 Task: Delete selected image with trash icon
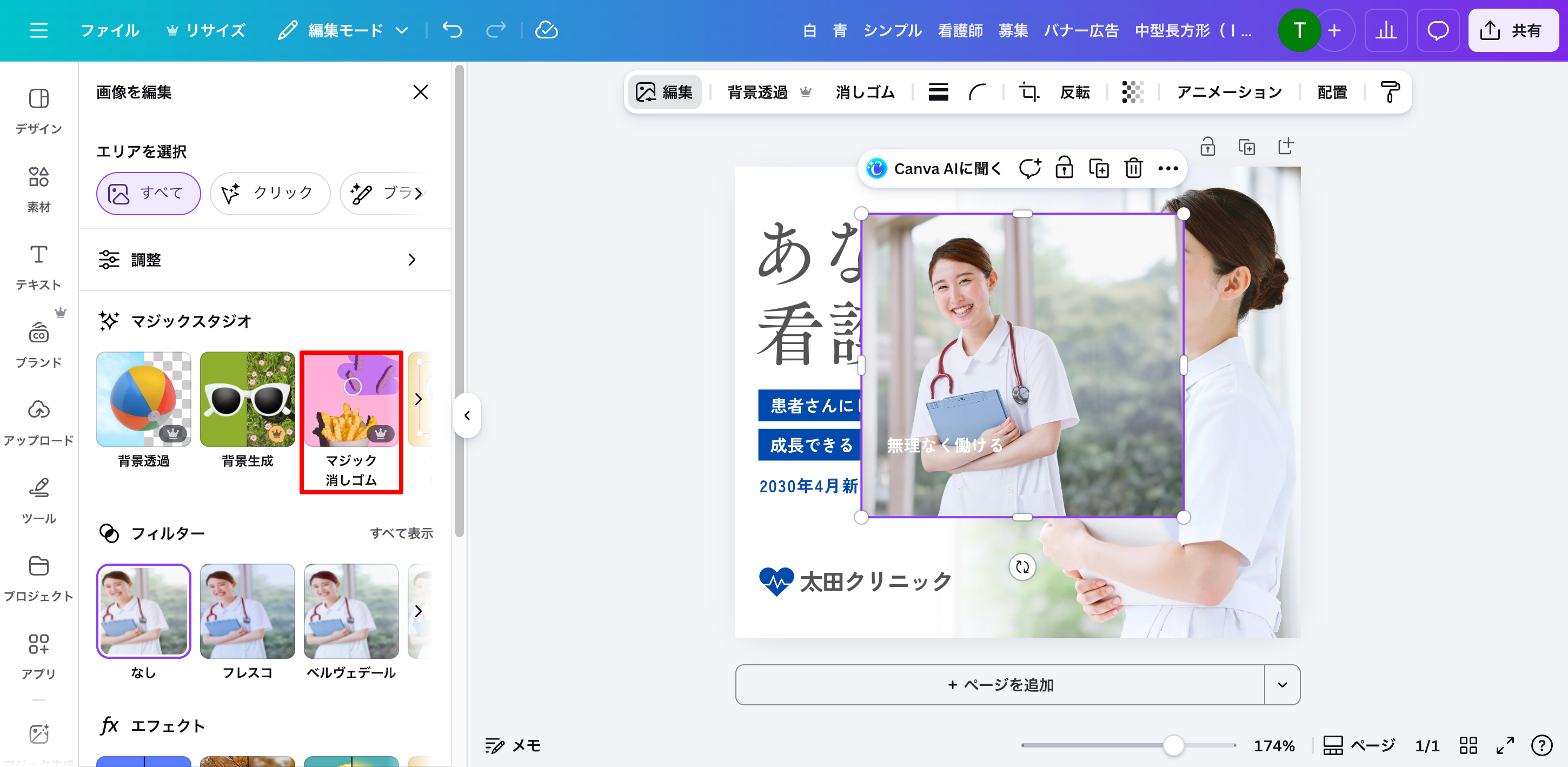coord(1133,169)
